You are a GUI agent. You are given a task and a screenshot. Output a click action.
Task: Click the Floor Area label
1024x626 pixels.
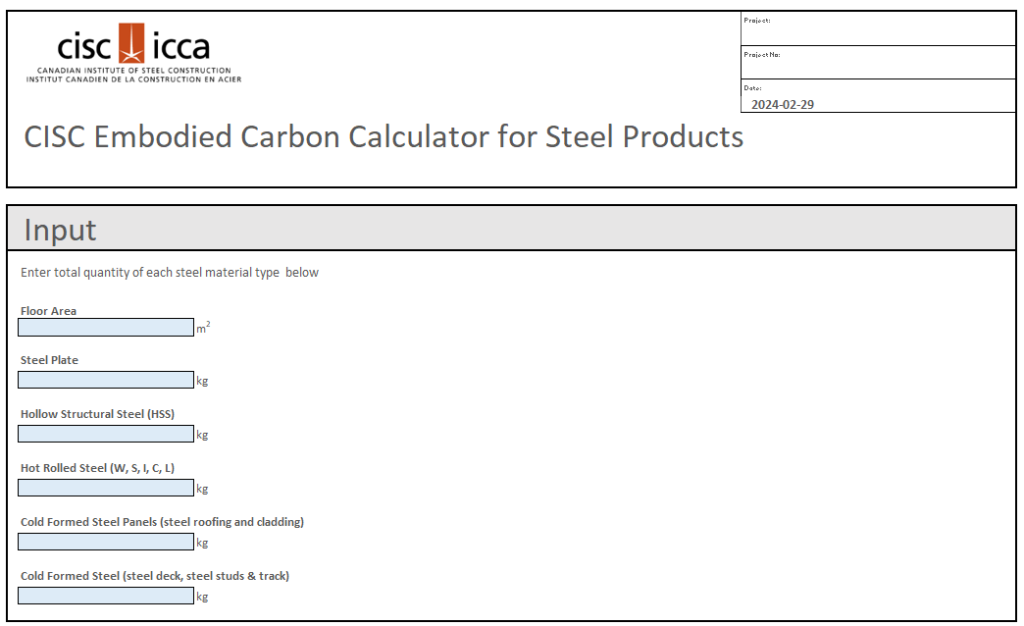click(x=48, y=311)
